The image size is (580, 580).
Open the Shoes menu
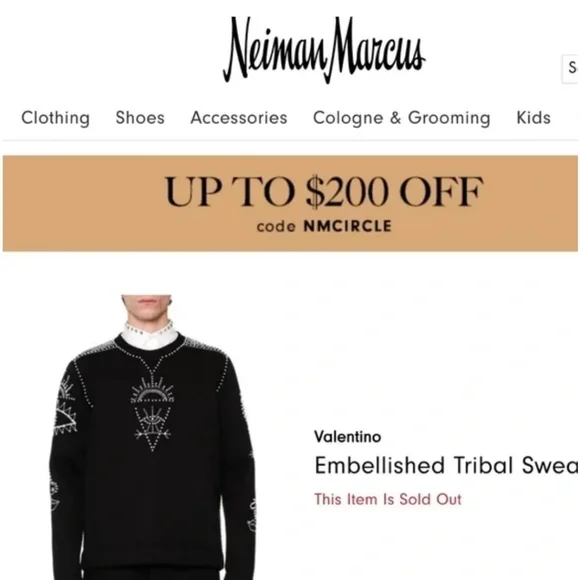click(140, 118)
